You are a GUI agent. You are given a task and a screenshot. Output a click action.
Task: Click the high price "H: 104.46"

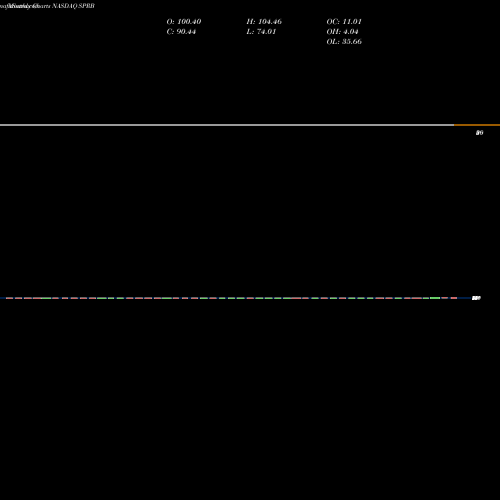tap(264, 22)
